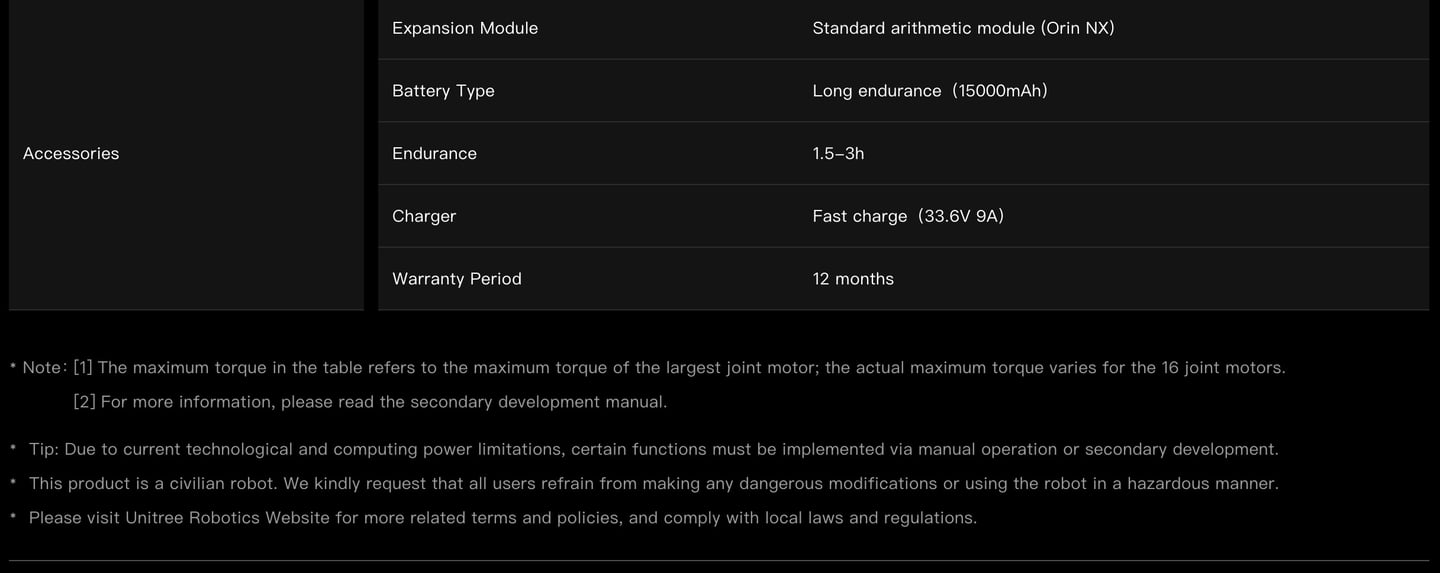Click the civilian robot warning sentence
This screenshot has width=1440, height=573.
click(x=653, y=484)
